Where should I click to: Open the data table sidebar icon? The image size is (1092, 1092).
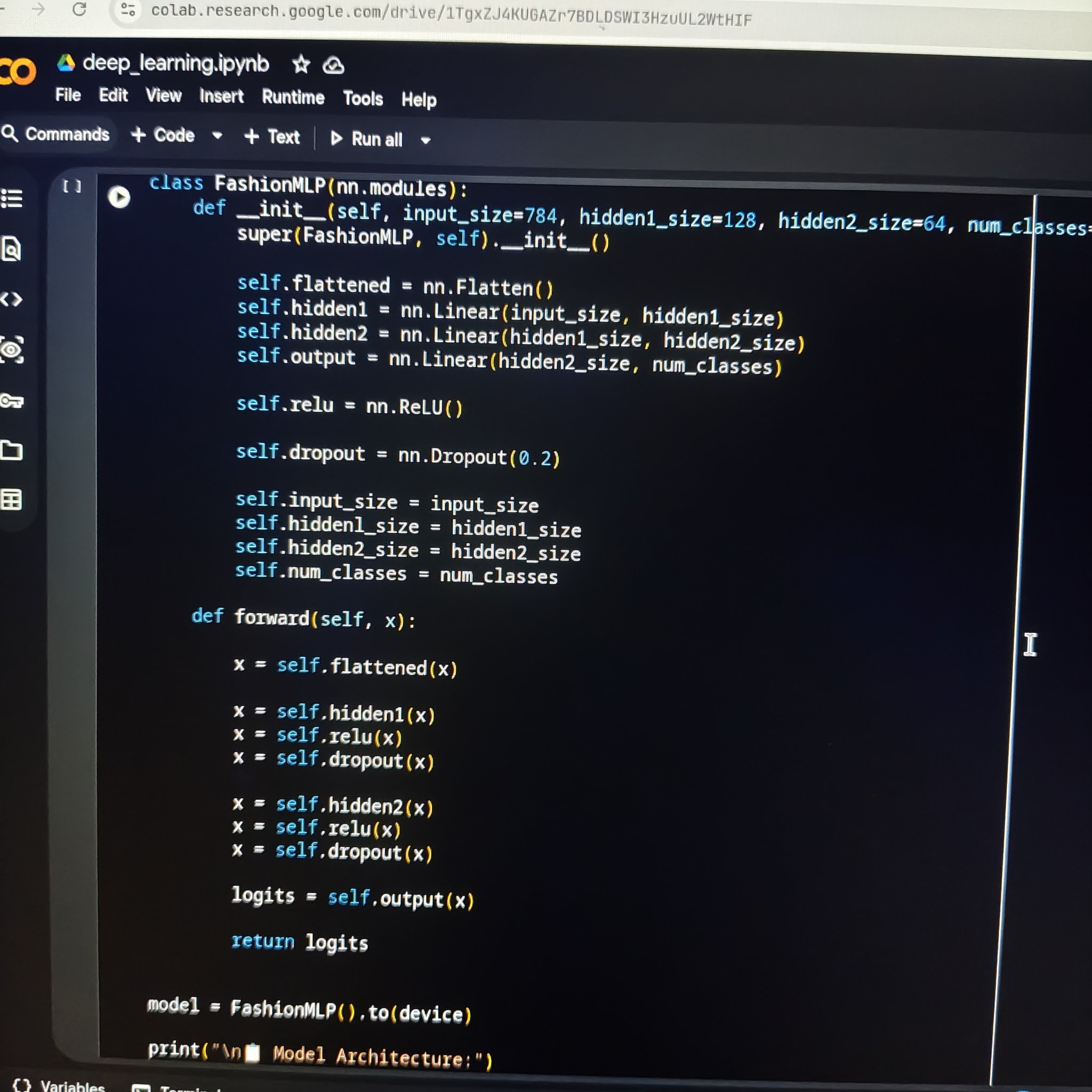coord(12,500)
